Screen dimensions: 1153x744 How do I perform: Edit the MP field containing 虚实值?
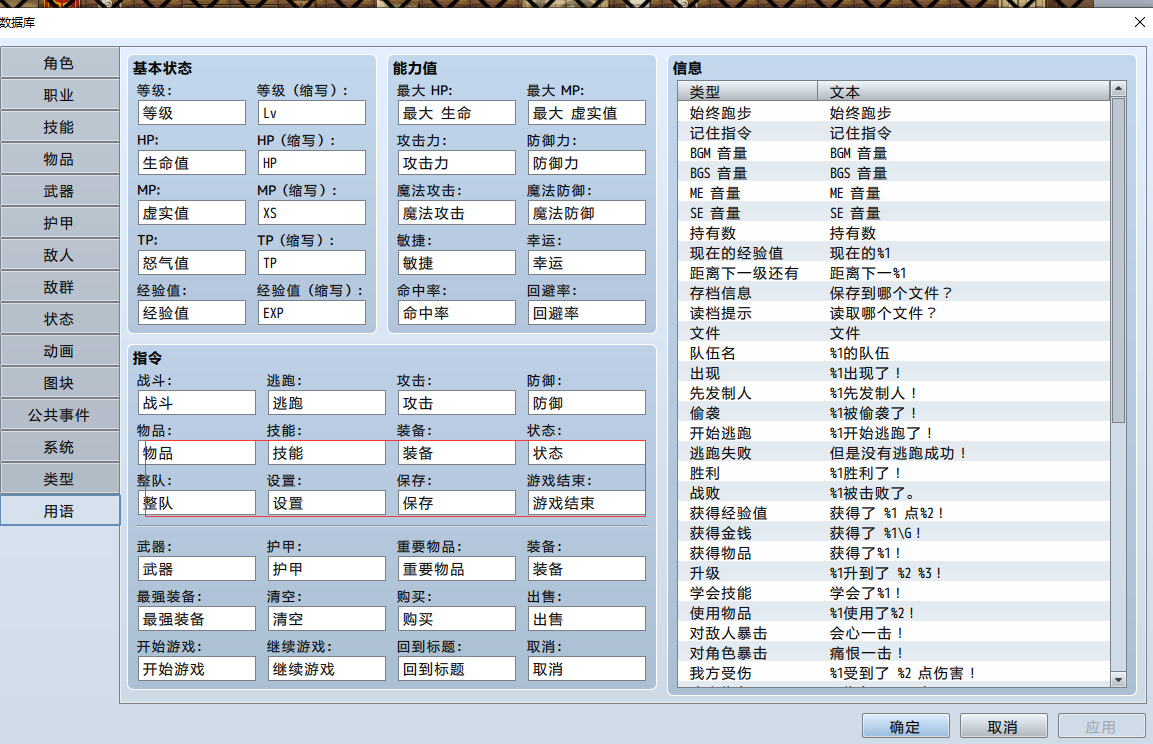(x=191, y=212)
